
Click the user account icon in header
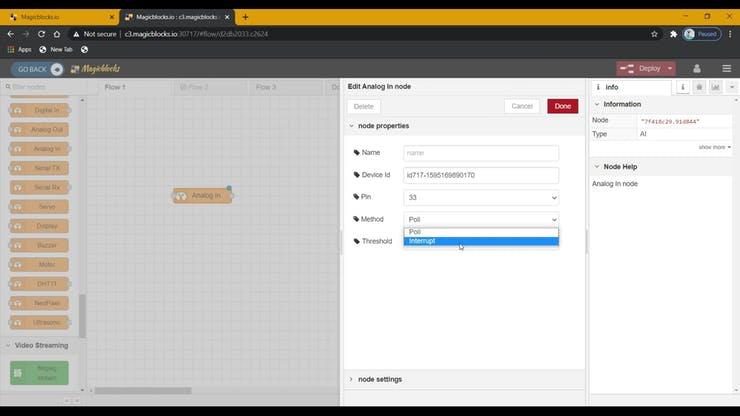tap(697, 69)
